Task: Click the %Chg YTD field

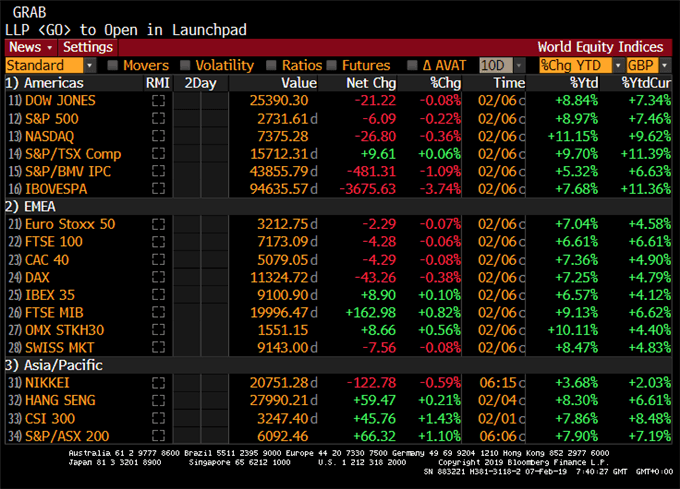Action: pyautogui.click(x=575, y=65)
